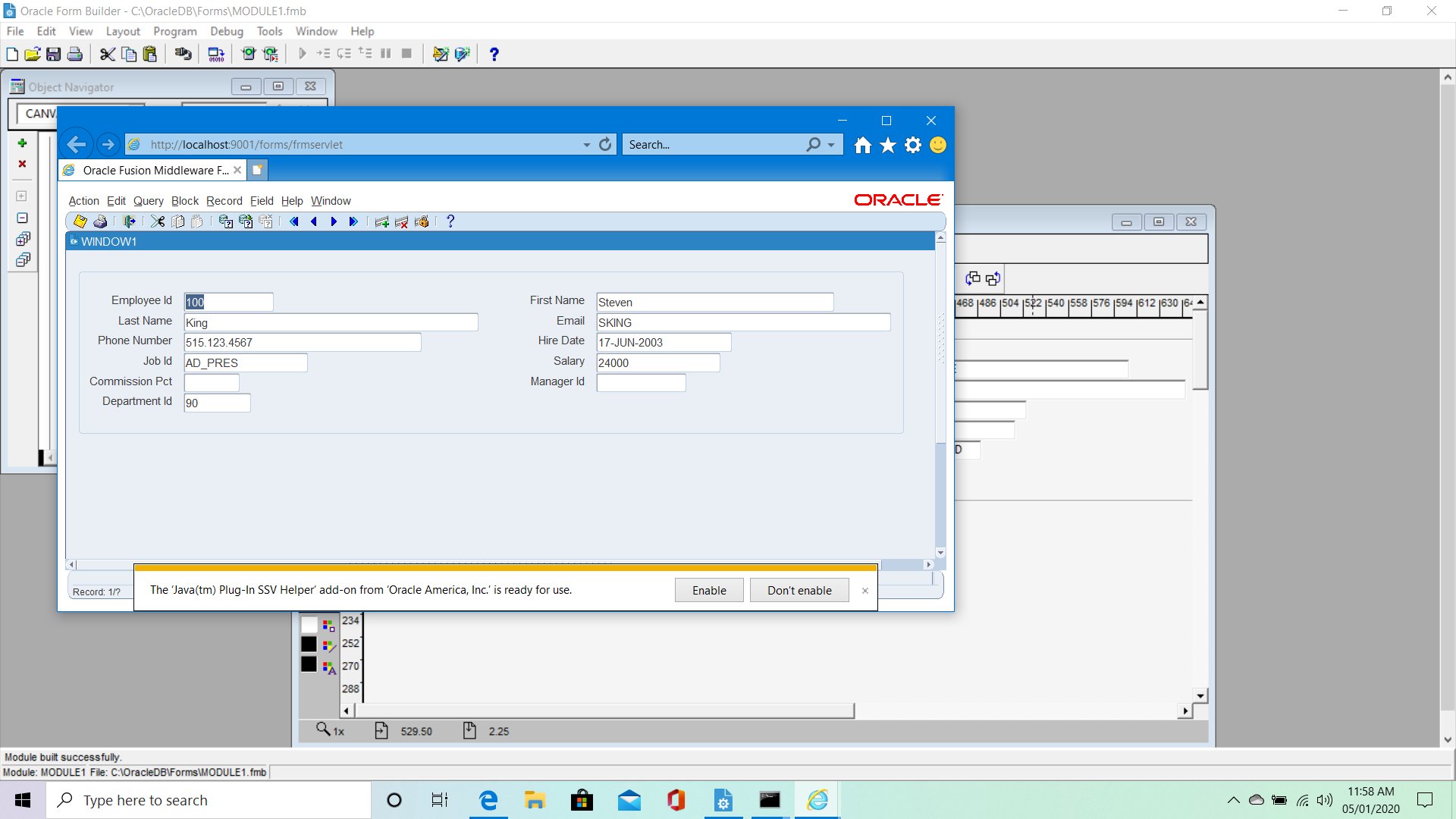Click the Collapse minus icon in Object Navigator
The image size is (1456, 819).
22,218
